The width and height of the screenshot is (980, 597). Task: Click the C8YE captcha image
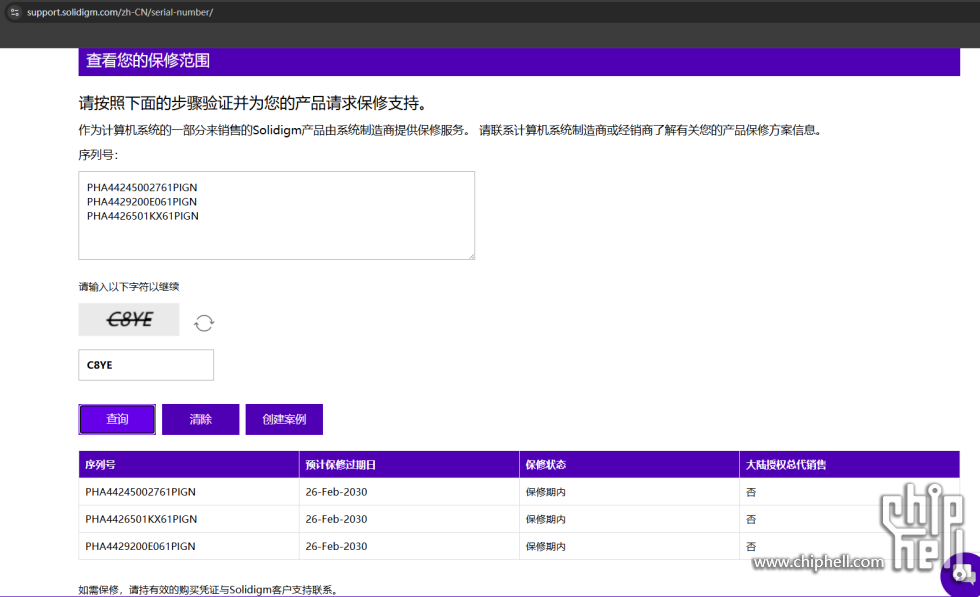(x=129, y=319)
